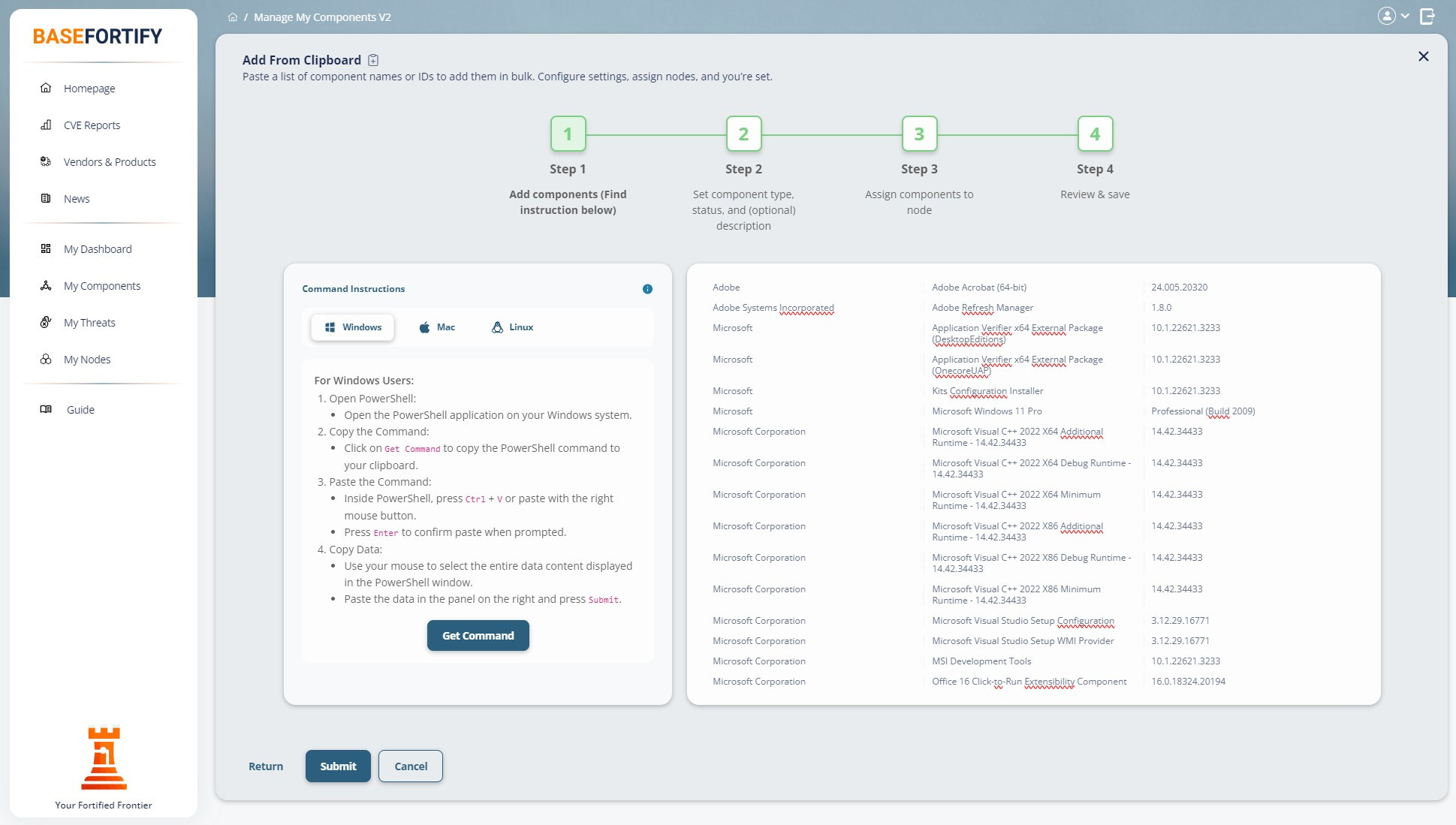The image size is (1456, 825).
Task: Close the Add From Clipboard dialog
Action: click(x=1423, y=56)
